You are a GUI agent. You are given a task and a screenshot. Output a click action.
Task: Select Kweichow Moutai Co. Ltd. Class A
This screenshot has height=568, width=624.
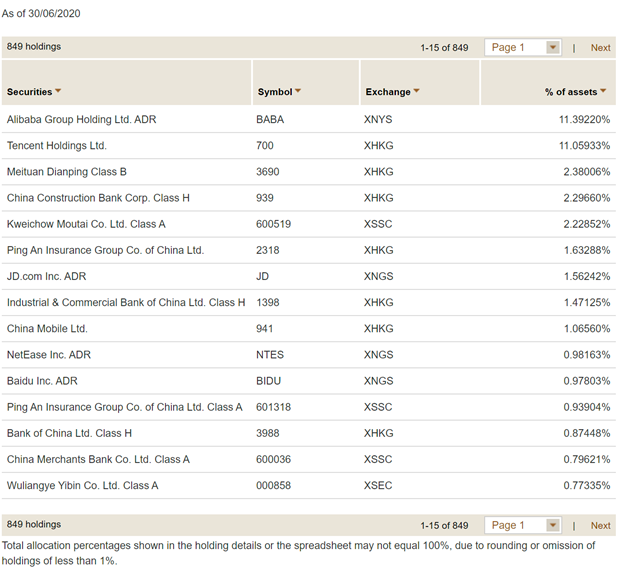point(86,224)
